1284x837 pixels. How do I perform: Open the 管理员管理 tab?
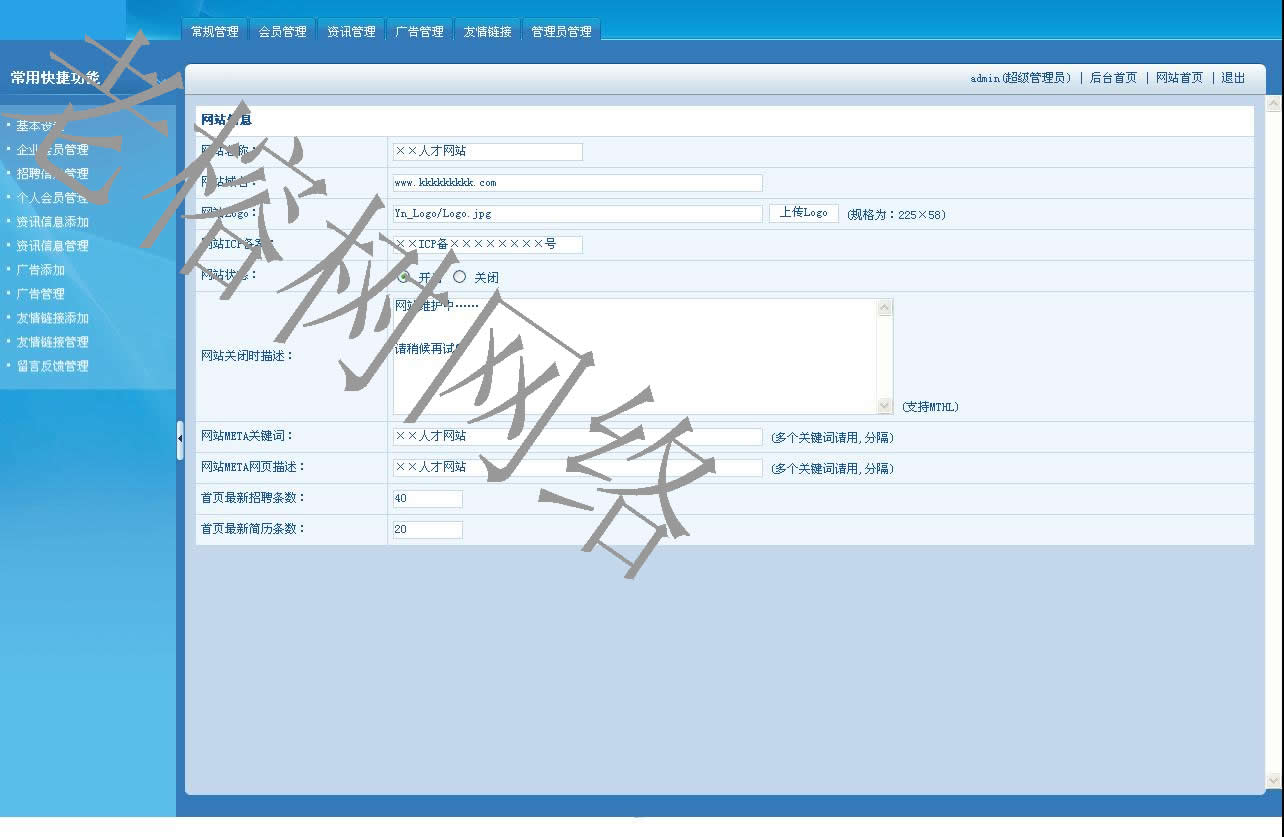pyautogui.click(x=561, y=31)
